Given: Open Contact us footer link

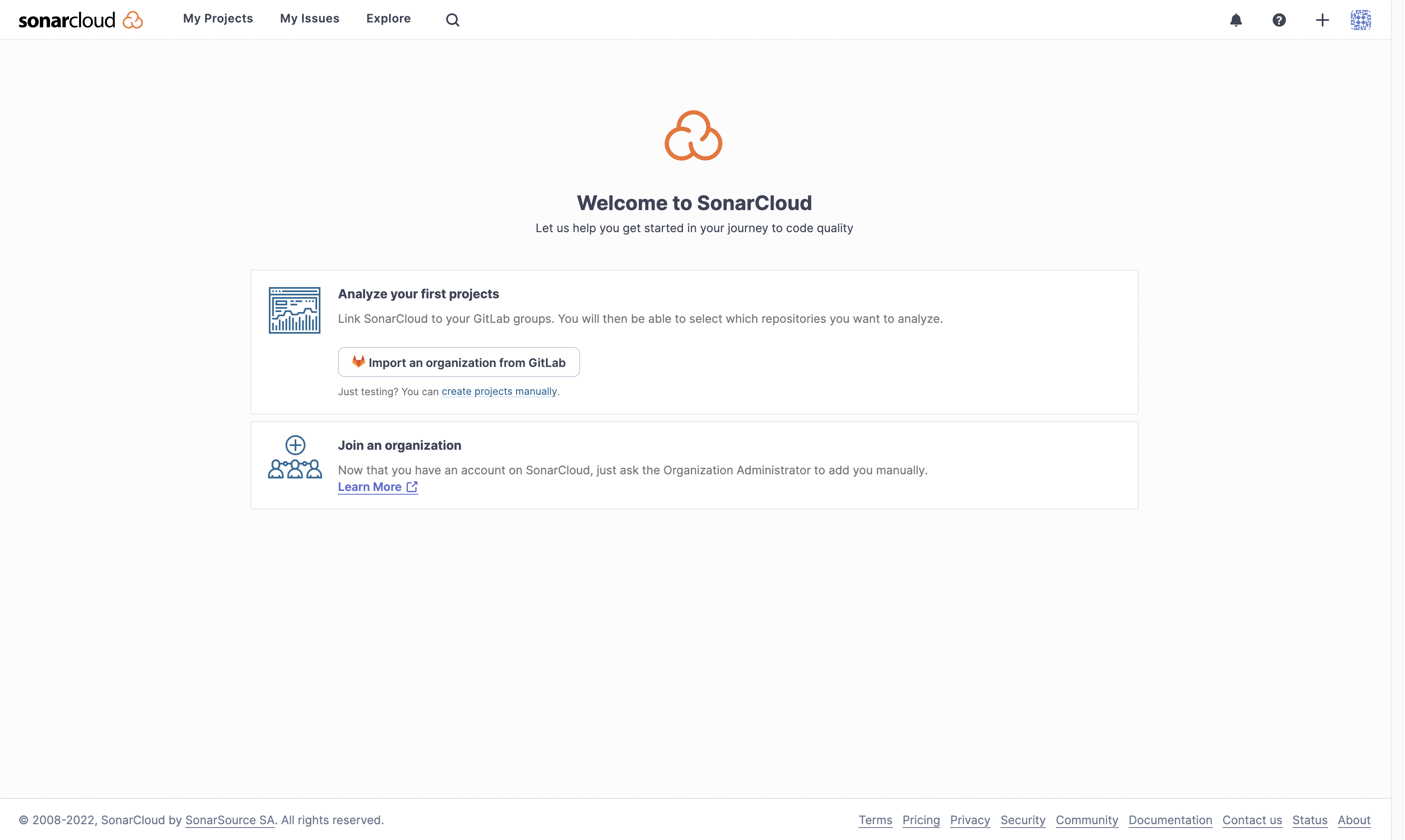Looking at the screenshot, I should tap(1252, 820).
